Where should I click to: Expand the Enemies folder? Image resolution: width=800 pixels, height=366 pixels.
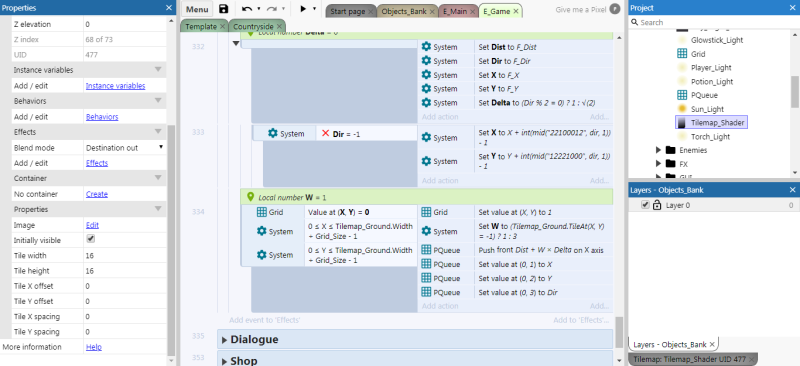(659, 150)
